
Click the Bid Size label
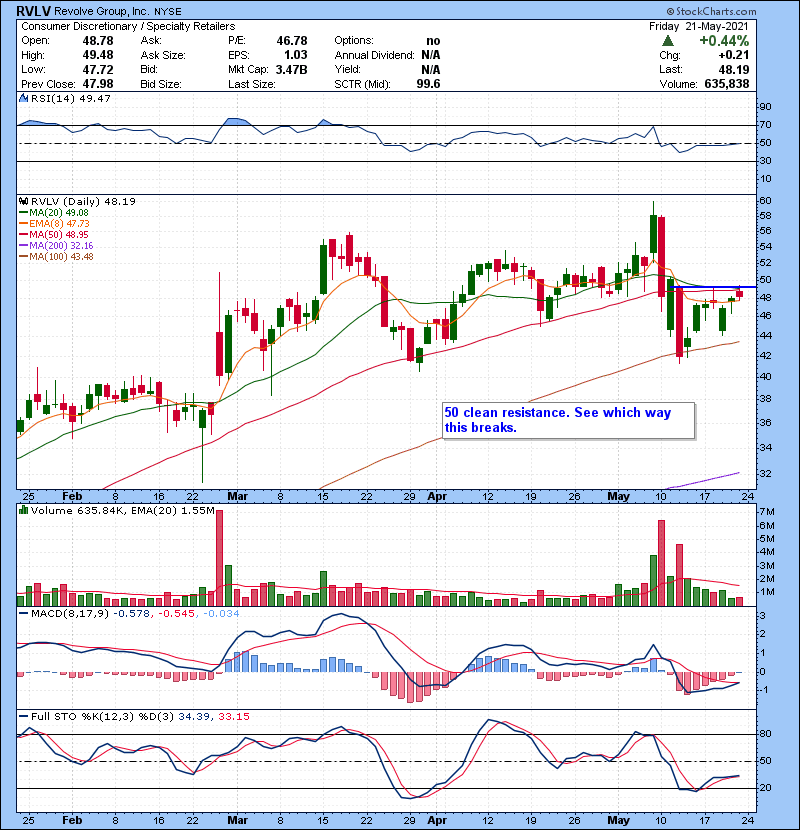tap(161, 84)
